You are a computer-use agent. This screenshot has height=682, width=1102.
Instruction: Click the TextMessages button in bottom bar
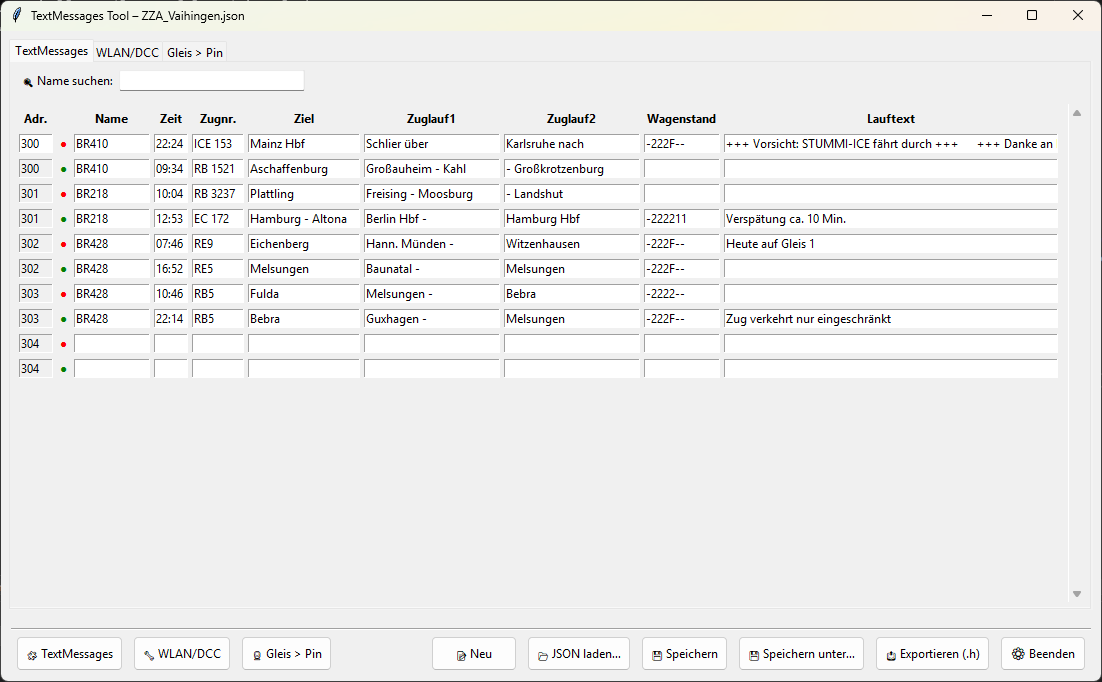pos(69,654)
